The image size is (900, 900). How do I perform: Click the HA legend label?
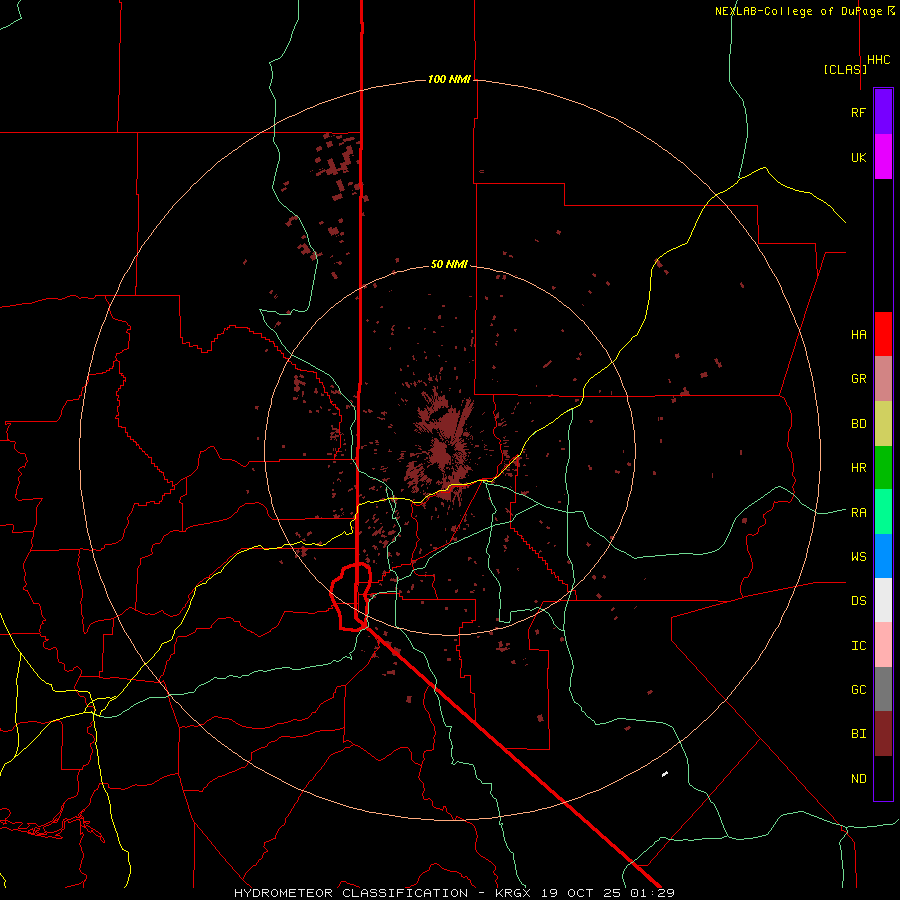[x=859, y=335]
